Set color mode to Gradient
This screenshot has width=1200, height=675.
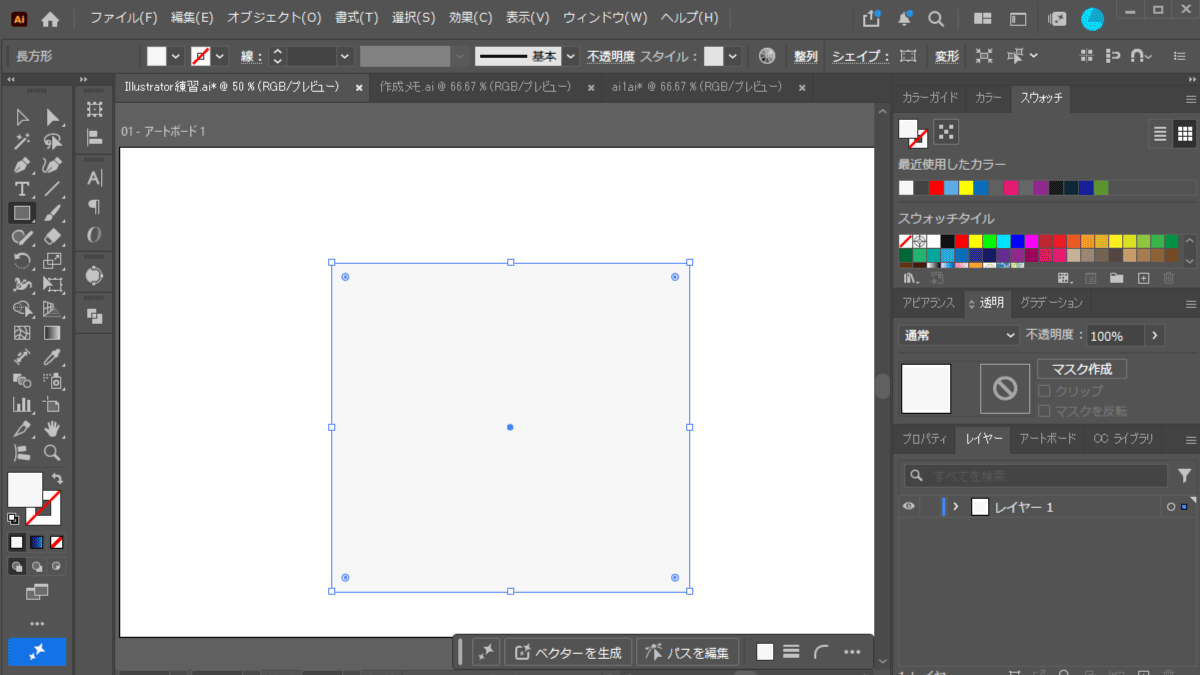pyautogui.click(x=37, y=542)
